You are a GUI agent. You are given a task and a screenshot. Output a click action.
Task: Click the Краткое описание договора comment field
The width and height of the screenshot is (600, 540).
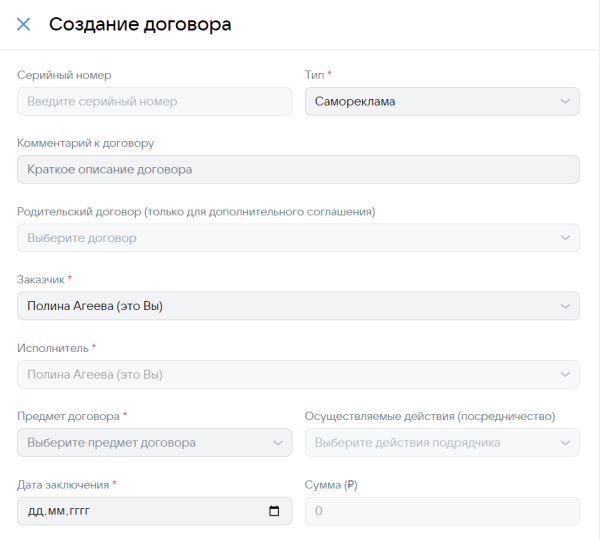(298, 169)
